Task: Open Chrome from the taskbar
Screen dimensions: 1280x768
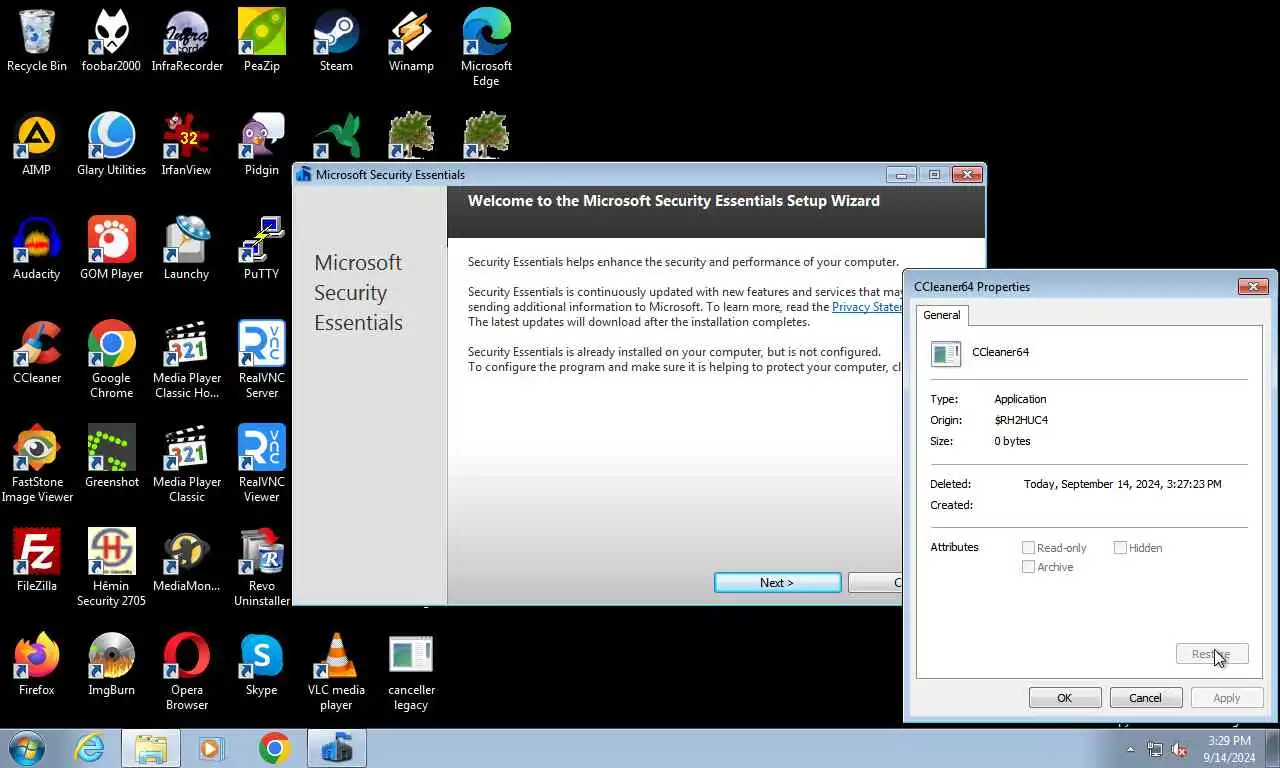Action: (274, 748)
